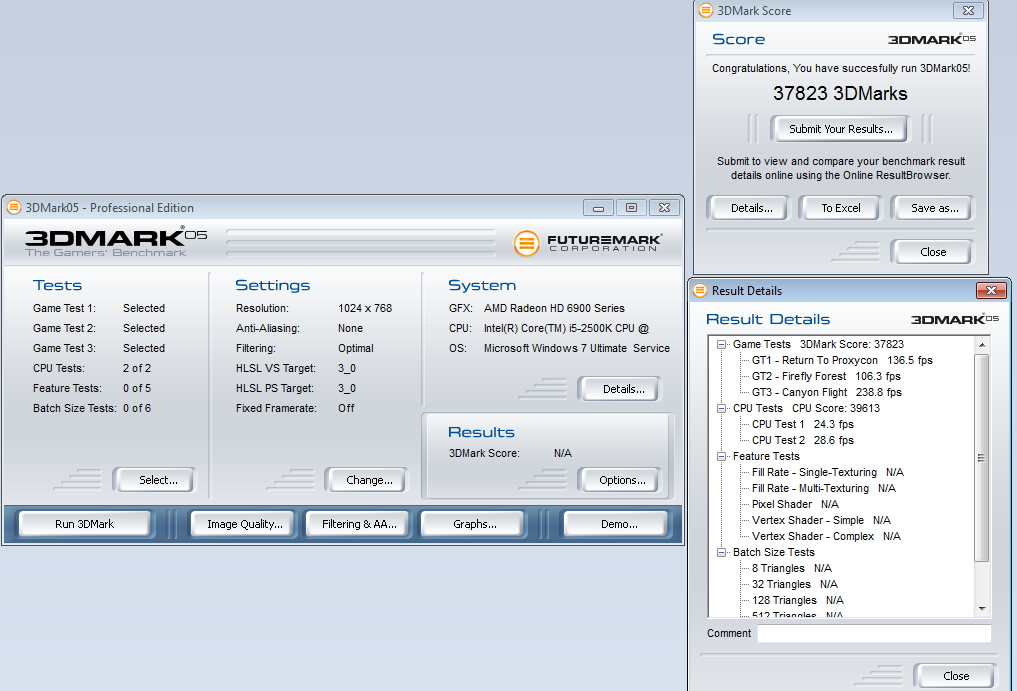Select GT3 - Canyon Flight row

826,393
